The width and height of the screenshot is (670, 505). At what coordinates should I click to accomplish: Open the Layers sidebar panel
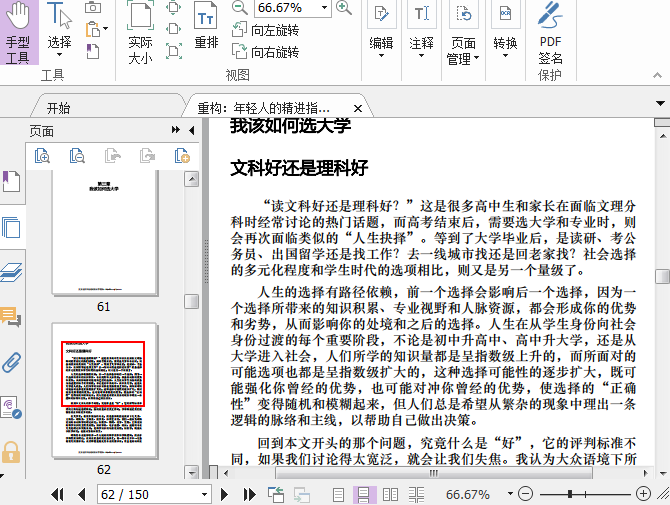point(11,272)
